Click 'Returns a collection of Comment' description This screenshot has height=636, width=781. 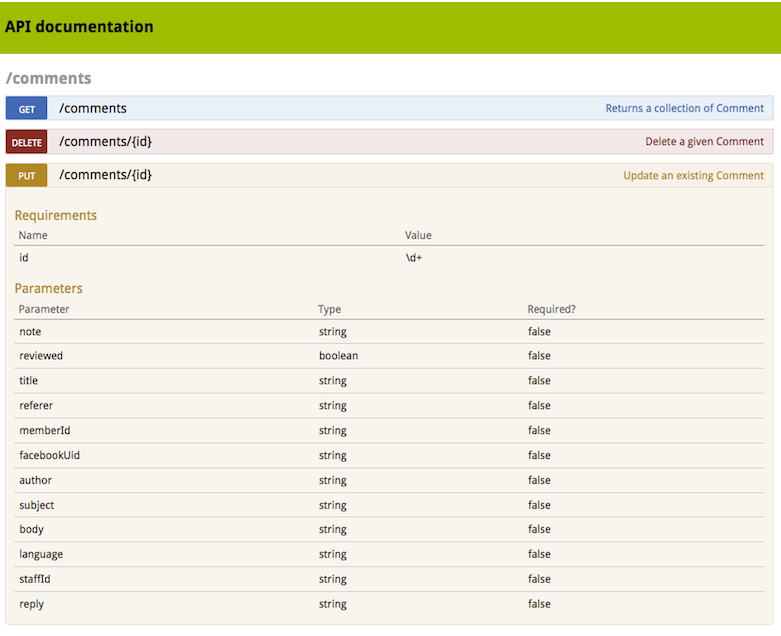(x=684, y=108)
